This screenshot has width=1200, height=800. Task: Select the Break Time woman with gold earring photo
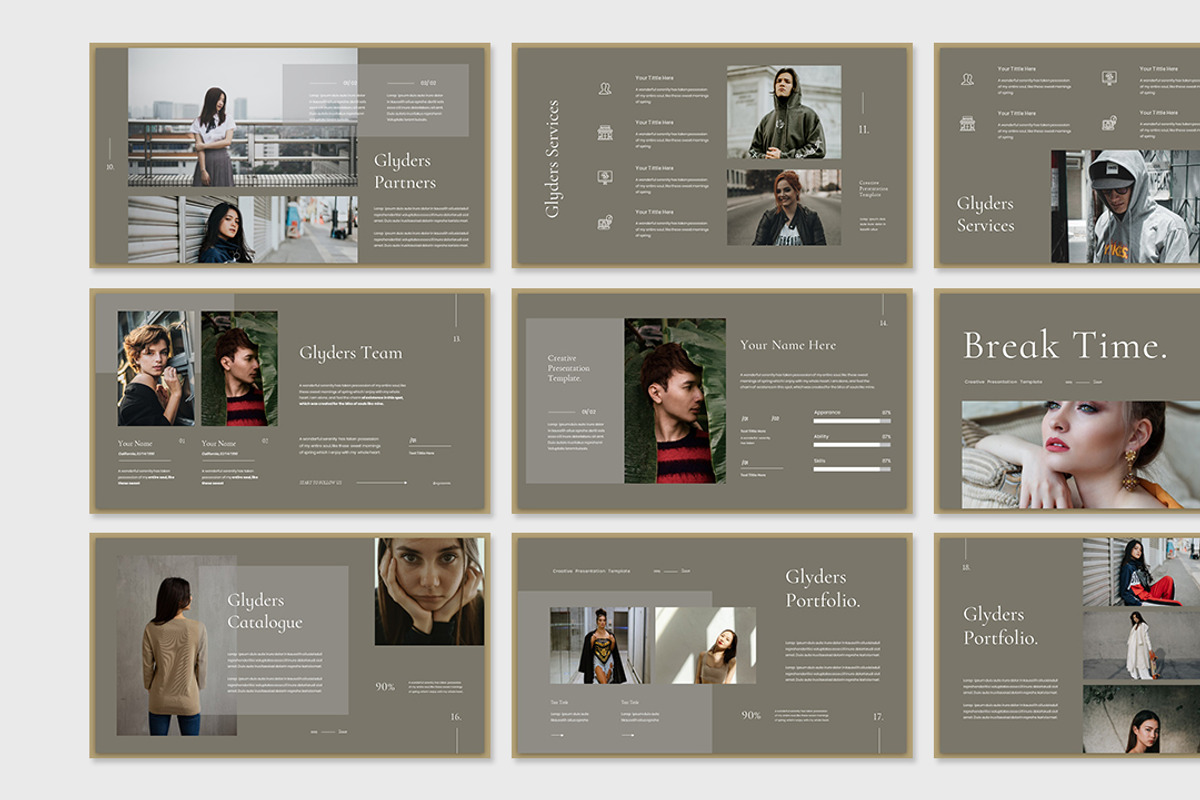pyautogui.click(x=1081, y=455)
